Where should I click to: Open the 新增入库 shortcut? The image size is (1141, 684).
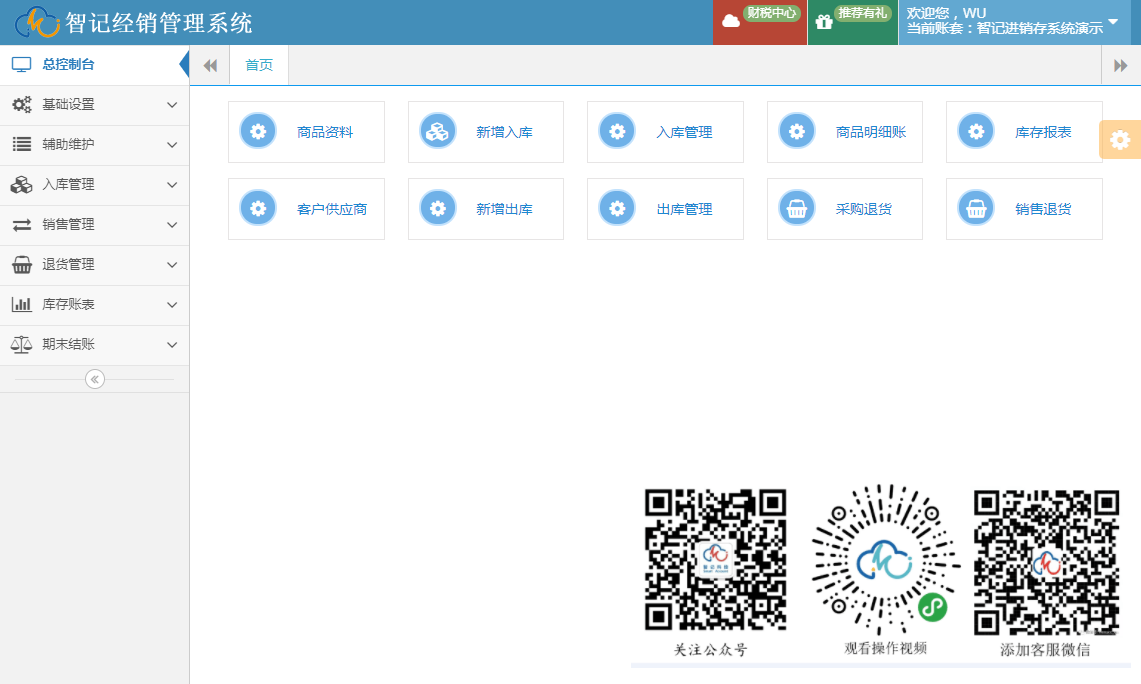(x=486, y=132)
